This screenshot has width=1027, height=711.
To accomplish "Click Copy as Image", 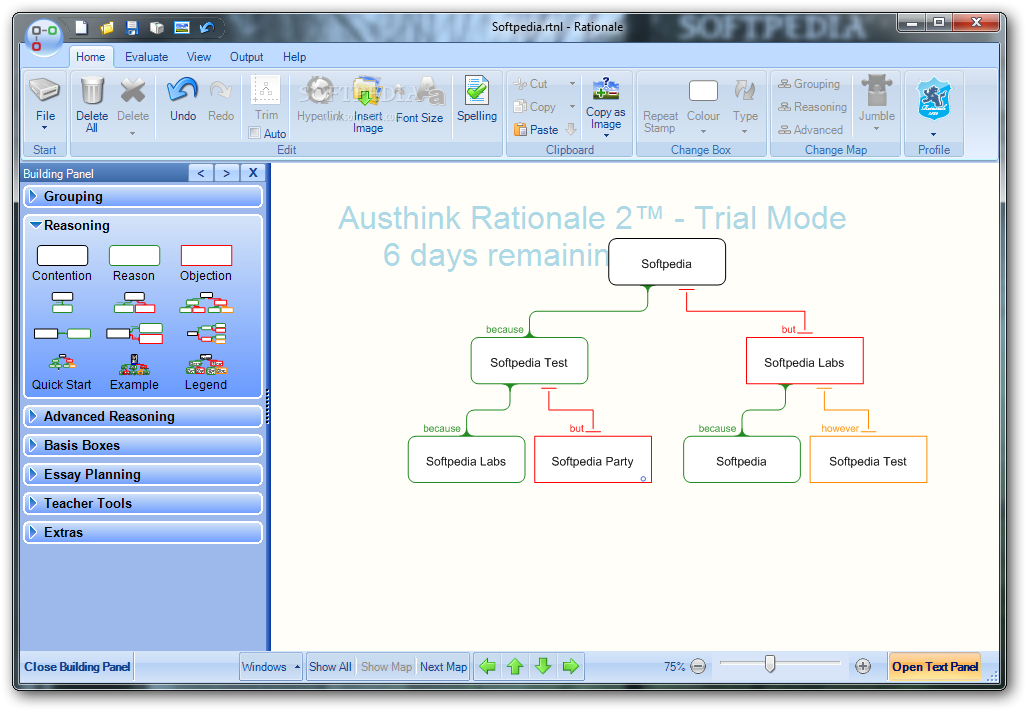I will point(606,106).
